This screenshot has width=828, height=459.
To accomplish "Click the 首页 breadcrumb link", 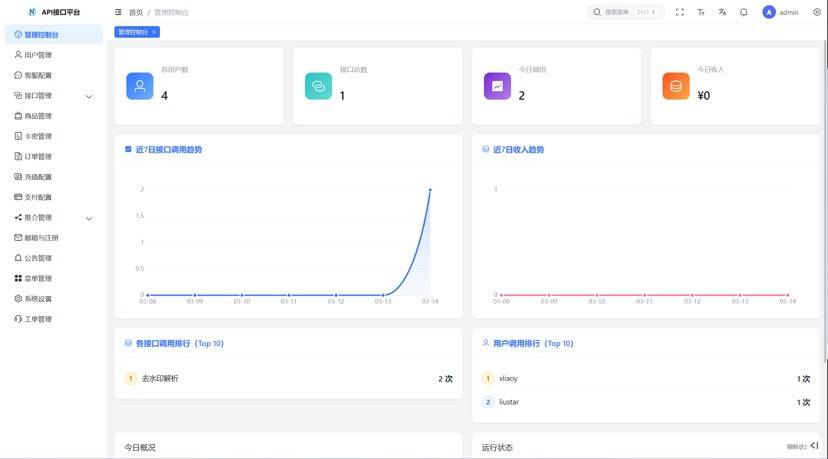I will point(135,12).
